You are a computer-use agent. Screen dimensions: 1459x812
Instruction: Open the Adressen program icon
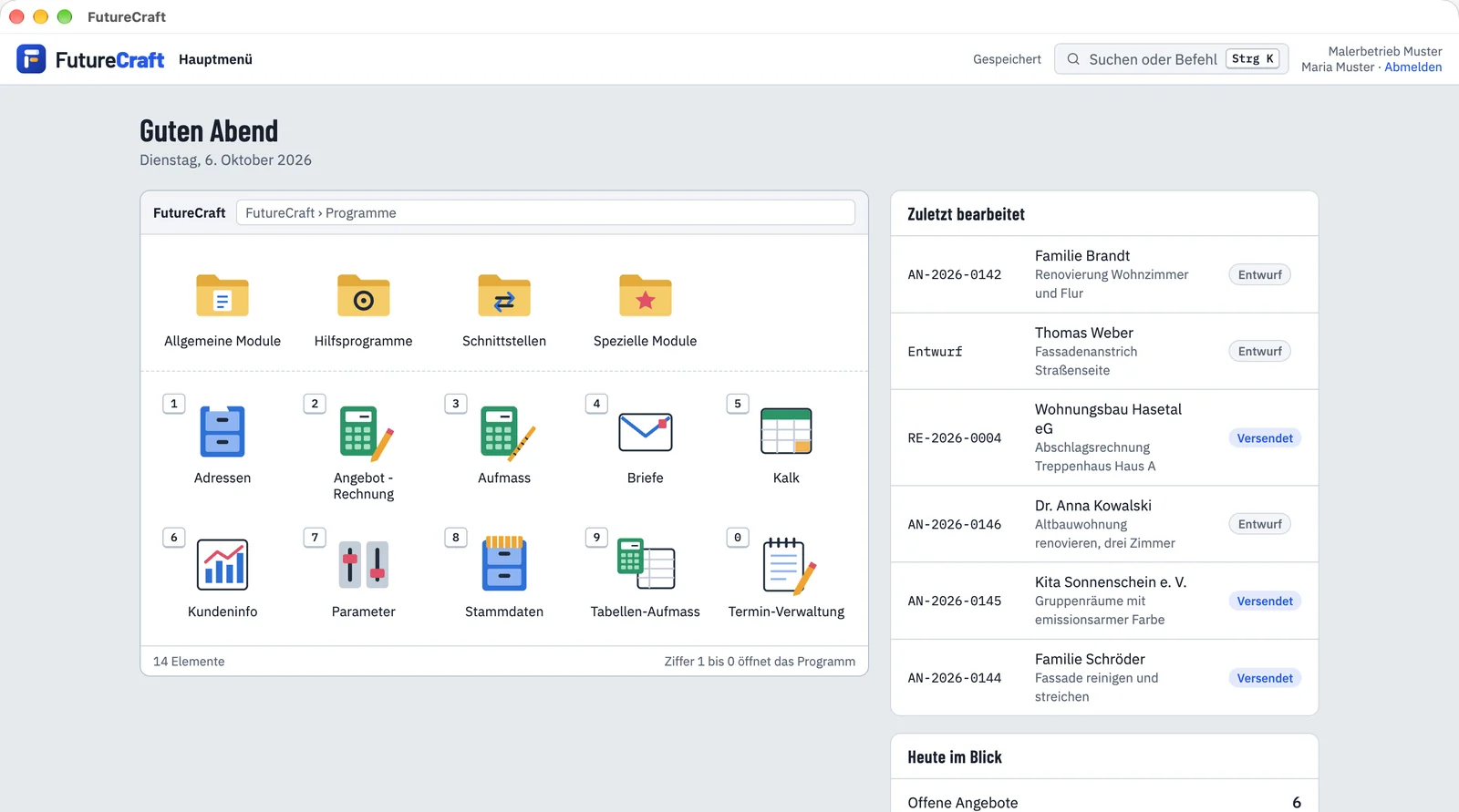point(222,432)
